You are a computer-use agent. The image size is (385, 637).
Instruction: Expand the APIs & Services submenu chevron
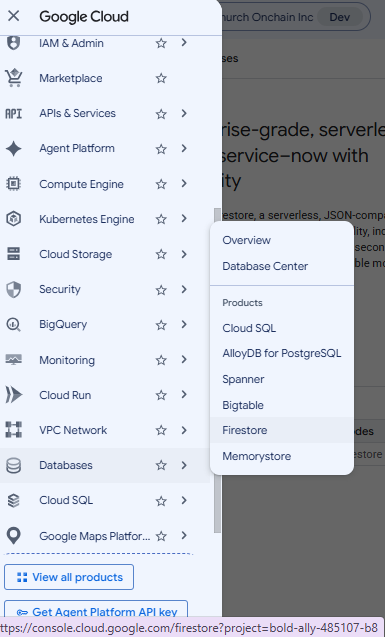click(x=184, y=113)
